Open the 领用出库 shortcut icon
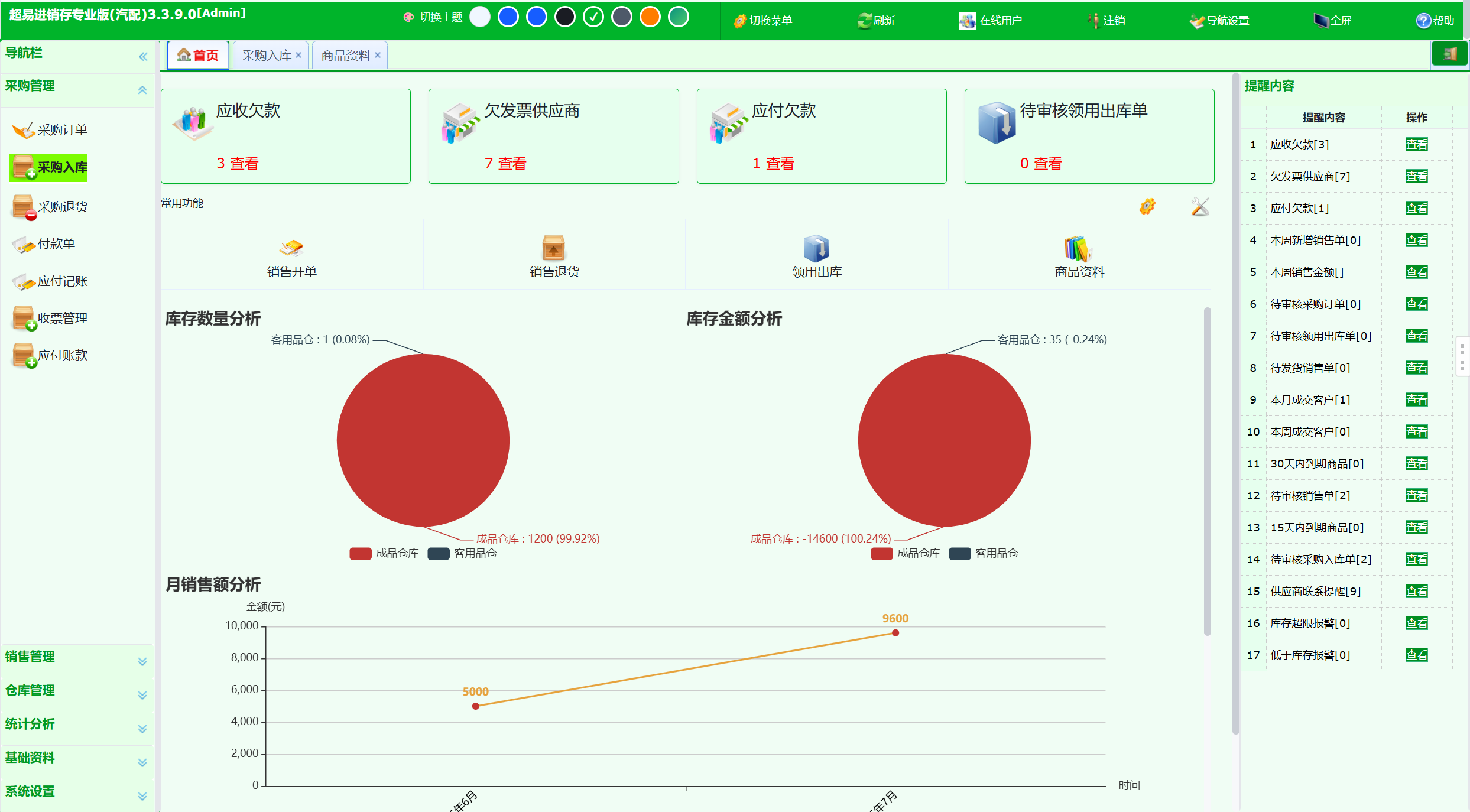 pyautogui.click(x=816, y=248)
